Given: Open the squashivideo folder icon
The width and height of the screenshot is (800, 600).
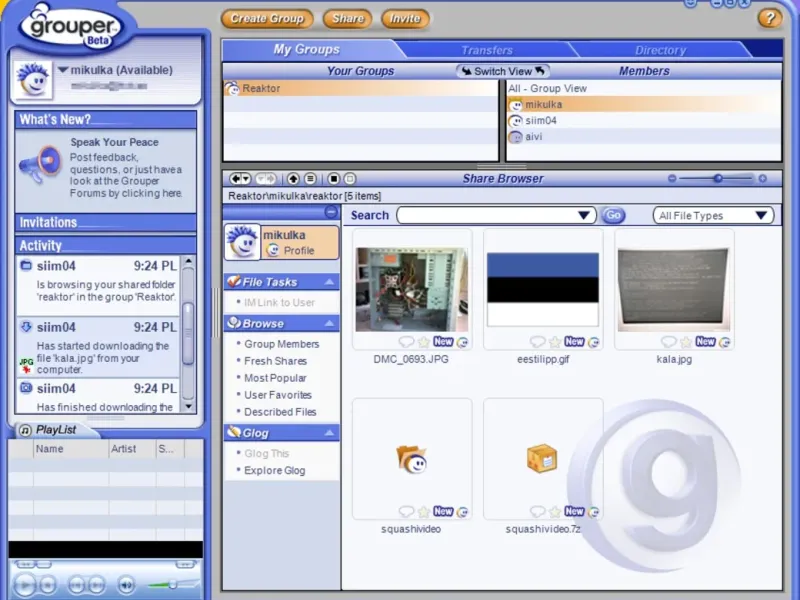Looking at the screenshot, I should point(411,459).
